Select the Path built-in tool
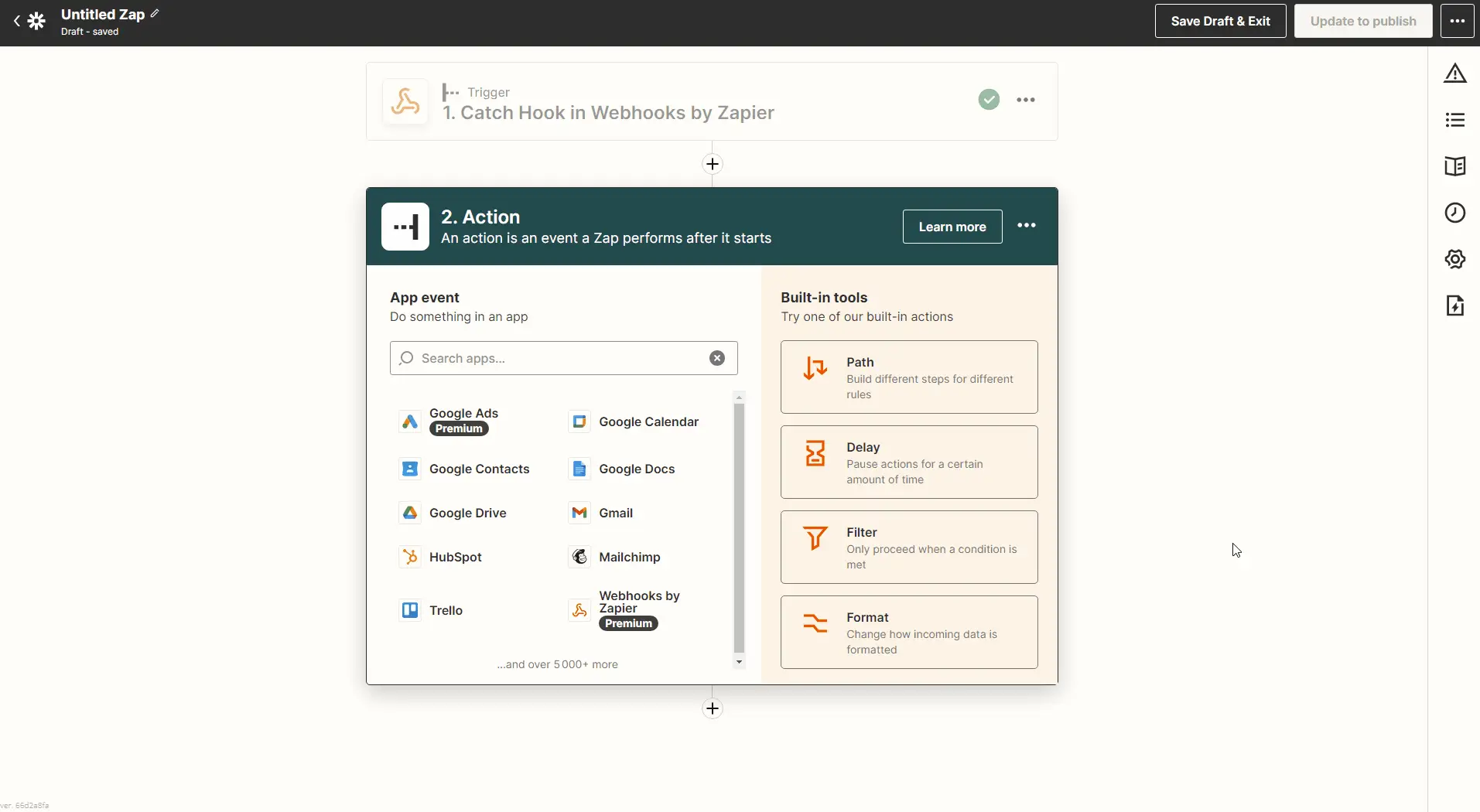Image resolution: width=1480 pixels, height=812 pixels. pos(909,377)
